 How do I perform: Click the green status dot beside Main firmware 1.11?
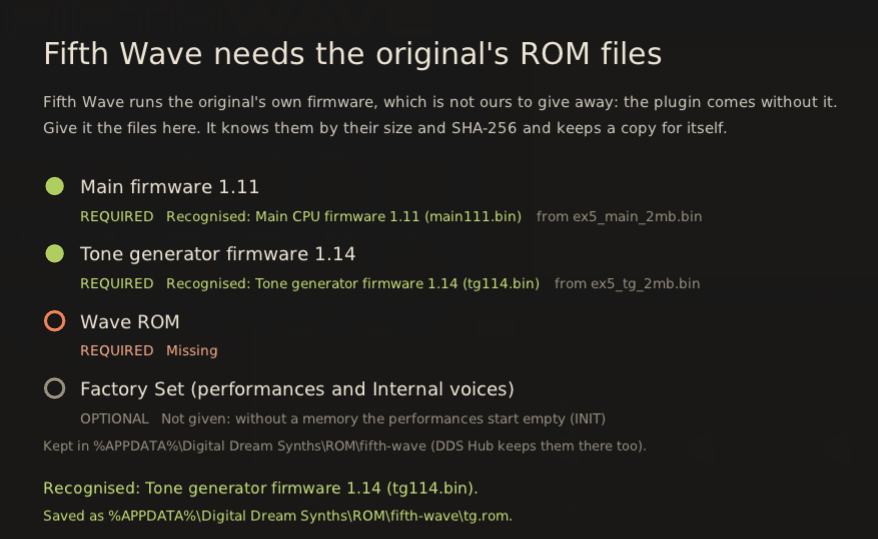[54, 186]
